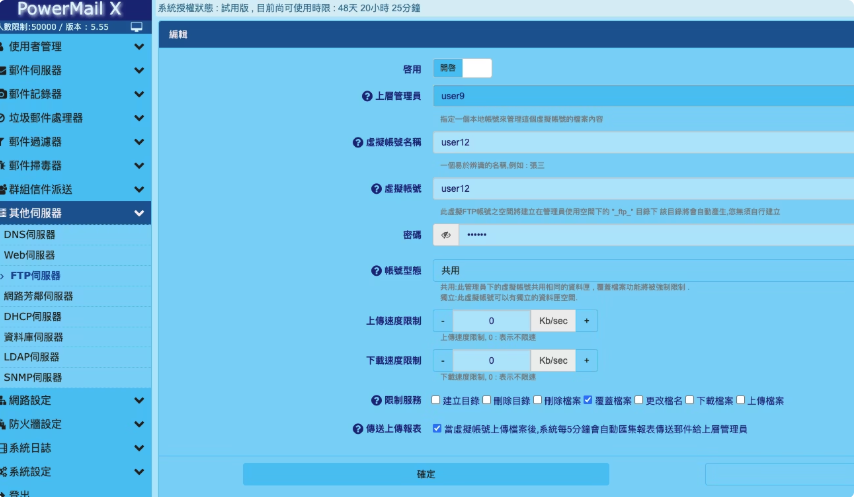Click help icon next to 限制服務
This screenshot has width=857, height=497.
[x=376, y=401]
